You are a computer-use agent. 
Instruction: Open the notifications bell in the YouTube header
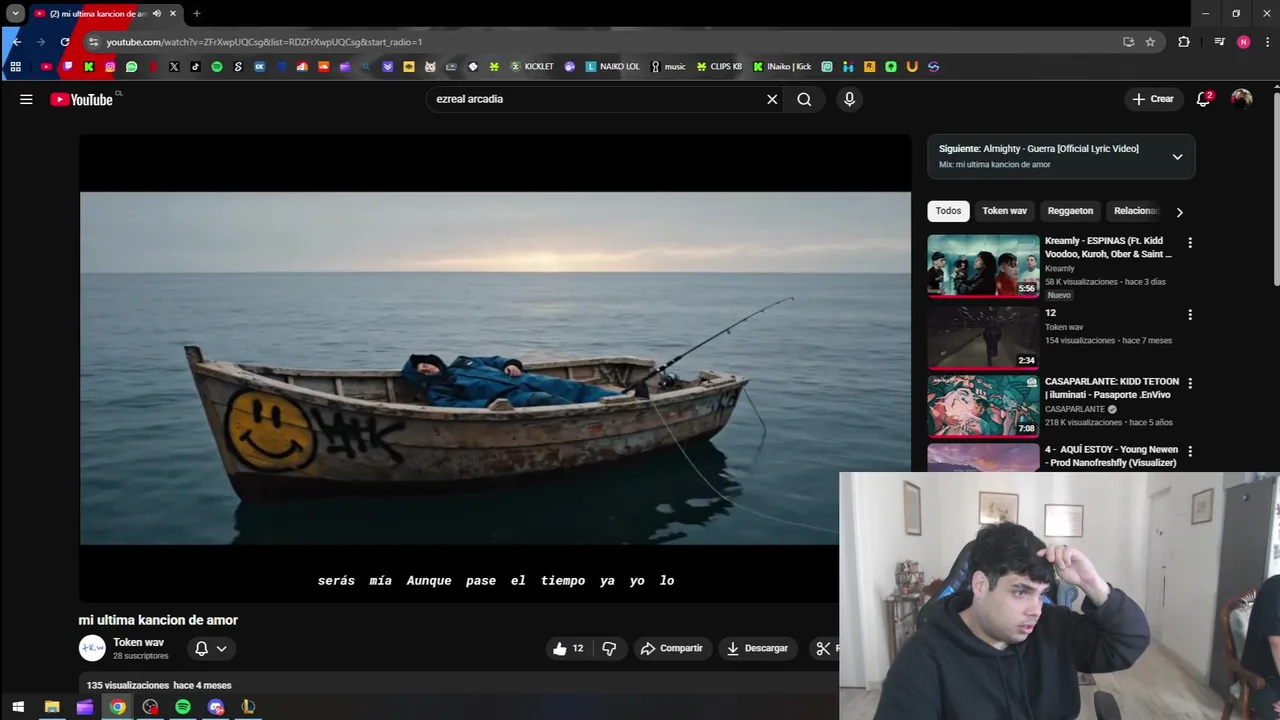tap(1204, 99)
